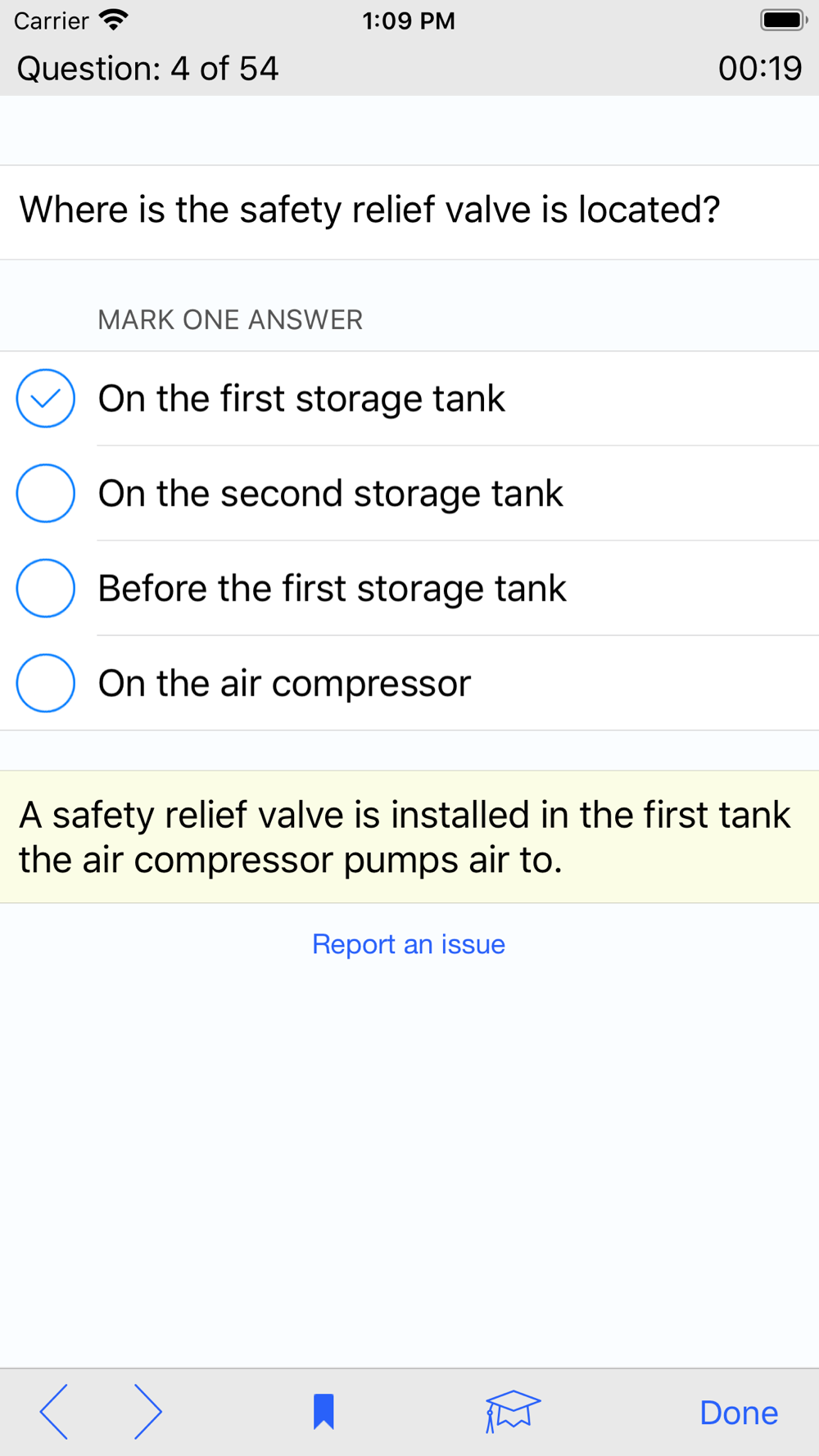Screen dimensions: 819x1456
Task: Tap the 00:19 timer display
Action: tap(760, 69)
